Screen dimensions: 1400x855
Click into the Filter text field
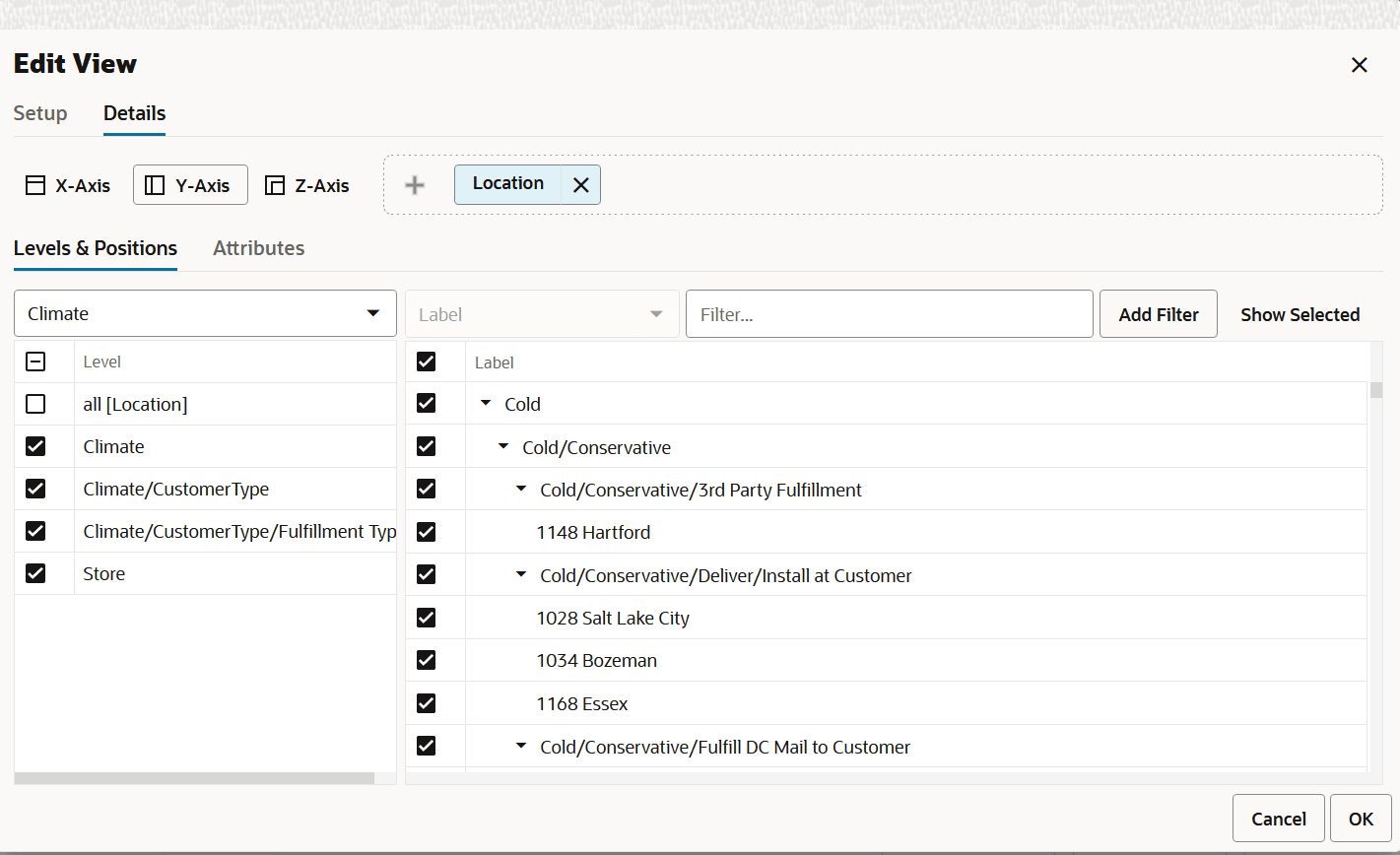click(890, 314)
